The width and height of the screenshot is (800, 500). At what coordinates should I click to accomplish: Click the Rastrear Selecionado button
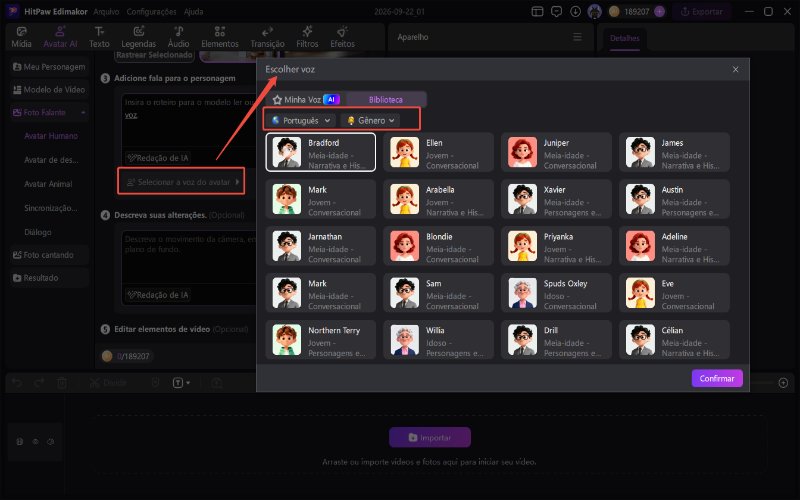154,55
